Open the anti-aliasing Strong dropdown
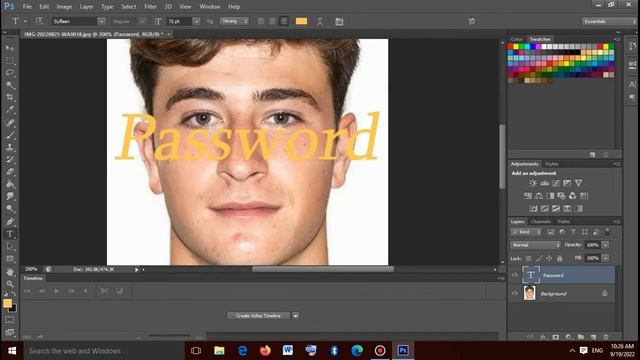This screenshot has width=640, height=360. click(234, 21)
